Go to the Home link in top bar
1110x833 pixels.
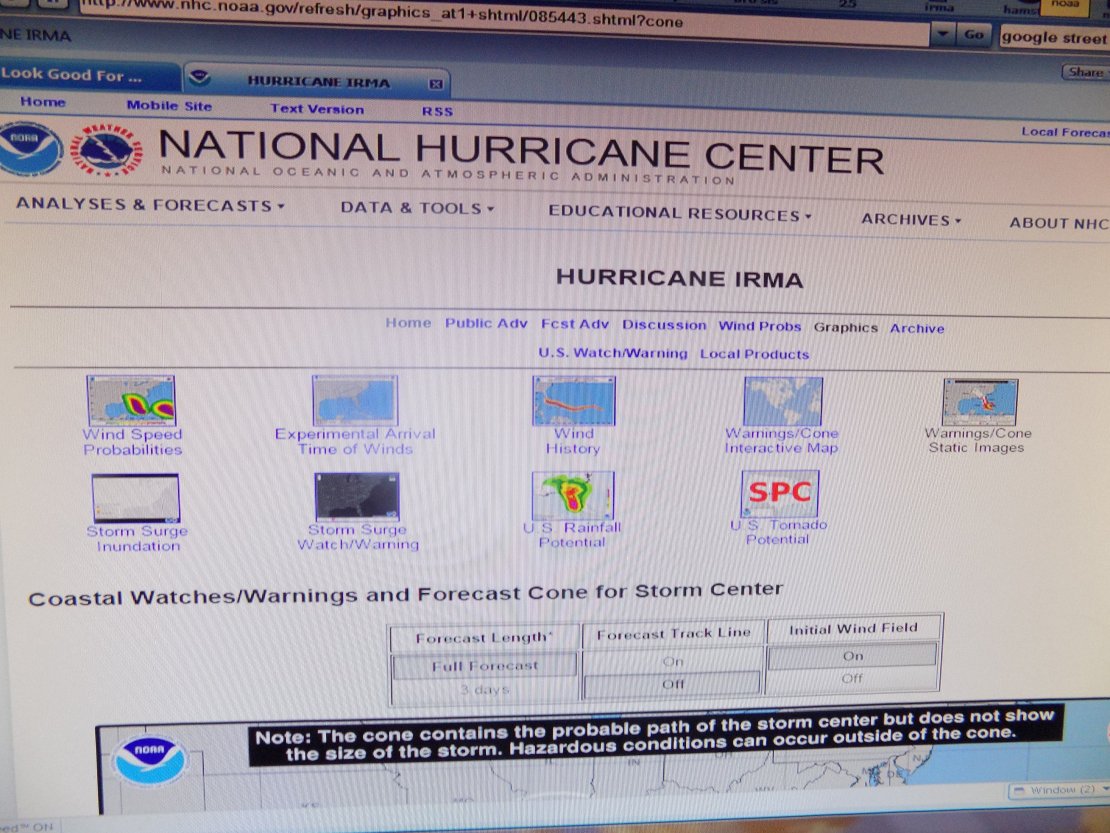pyautogui.click(x=43, y=102)
